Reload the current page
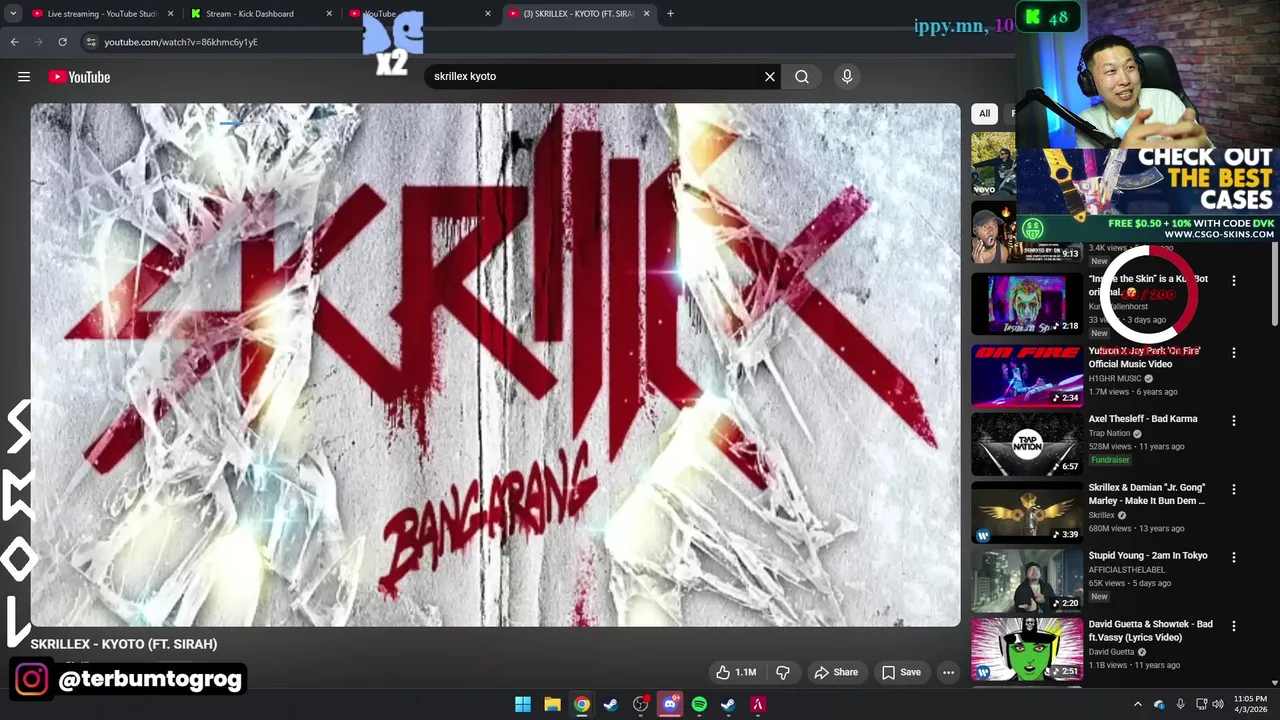The image size is (1280, 720). click(x=62, y=42)
